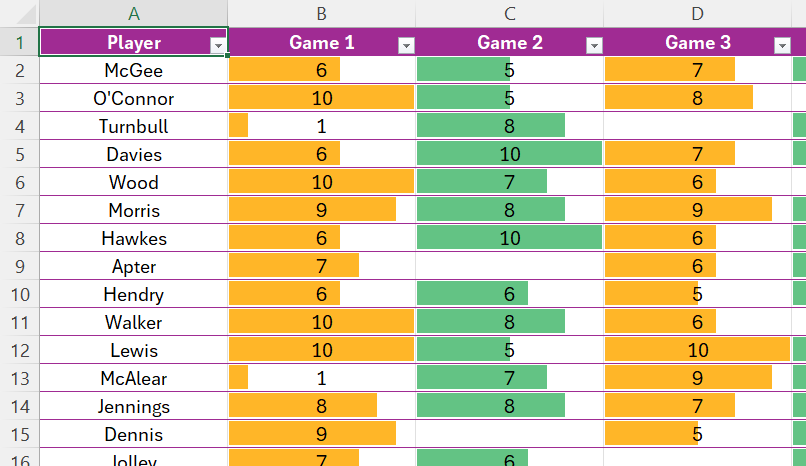Open the Game 1 filter dropdown
Screen dimensions: 806x466
[x=406, y=45]
